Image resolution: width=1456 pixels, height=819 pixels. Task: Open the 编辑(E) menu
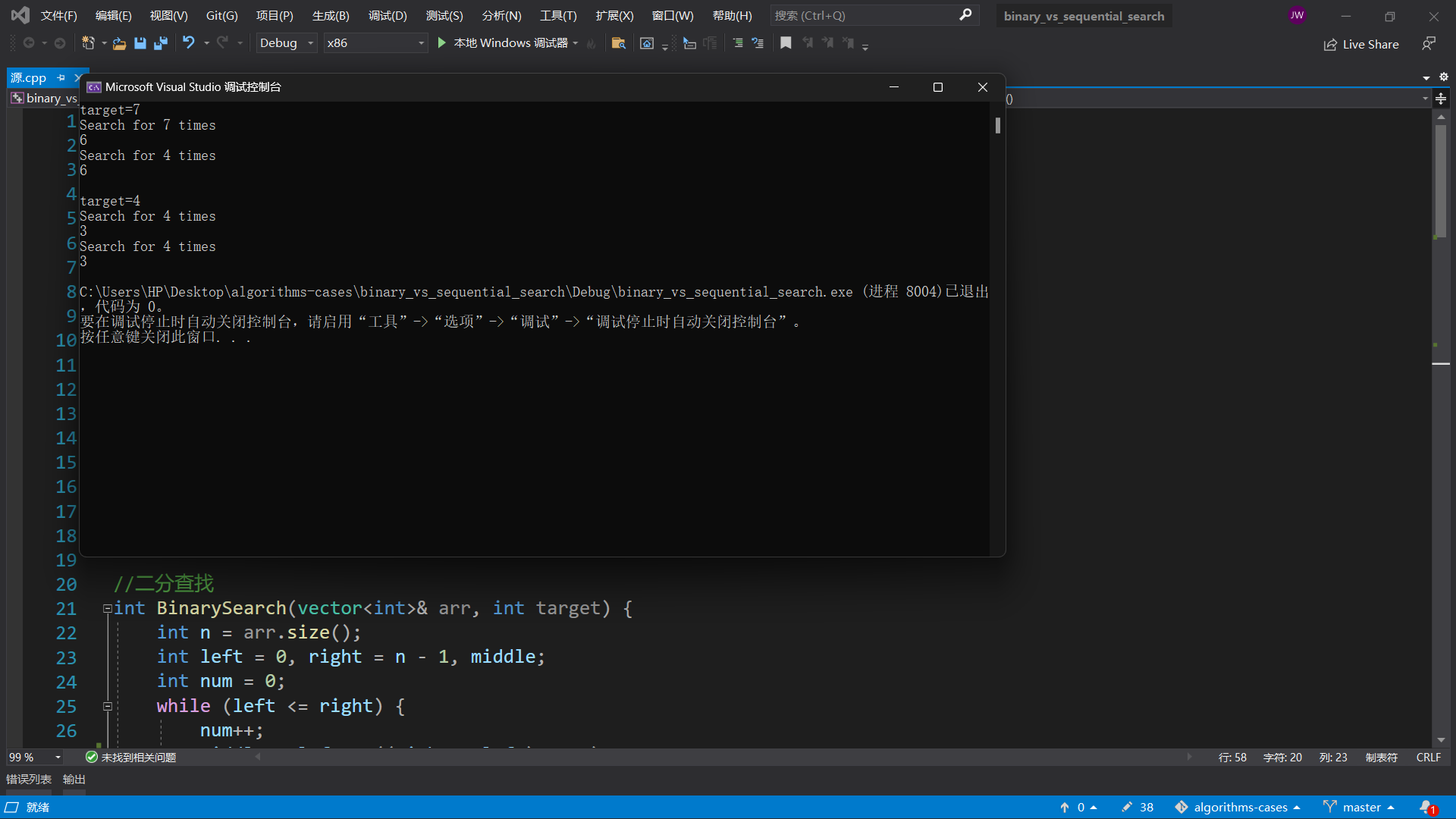114,15
